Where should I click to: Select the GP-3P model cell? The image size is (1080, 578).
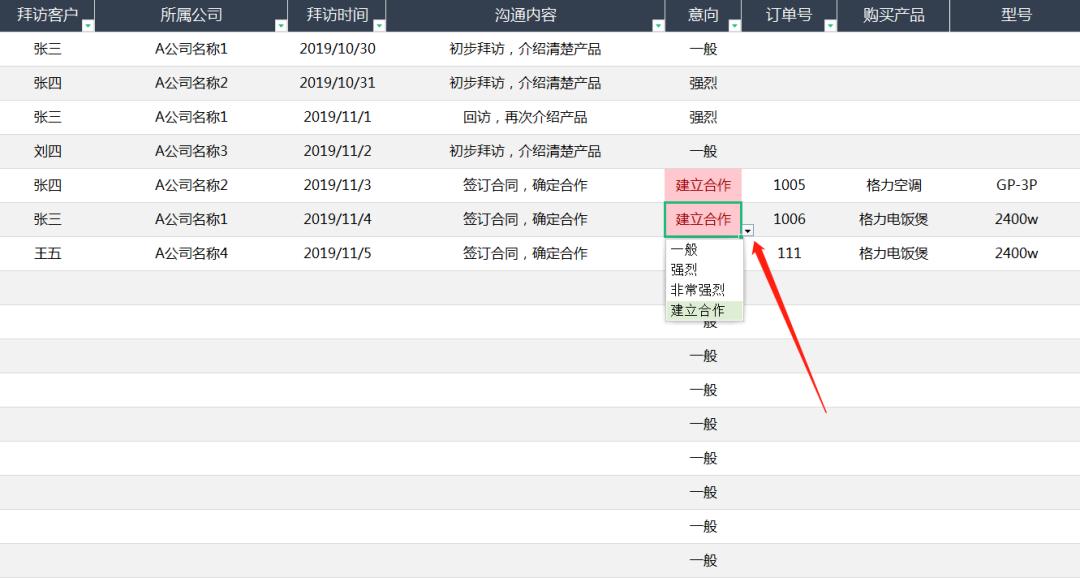click(1016, 185)
